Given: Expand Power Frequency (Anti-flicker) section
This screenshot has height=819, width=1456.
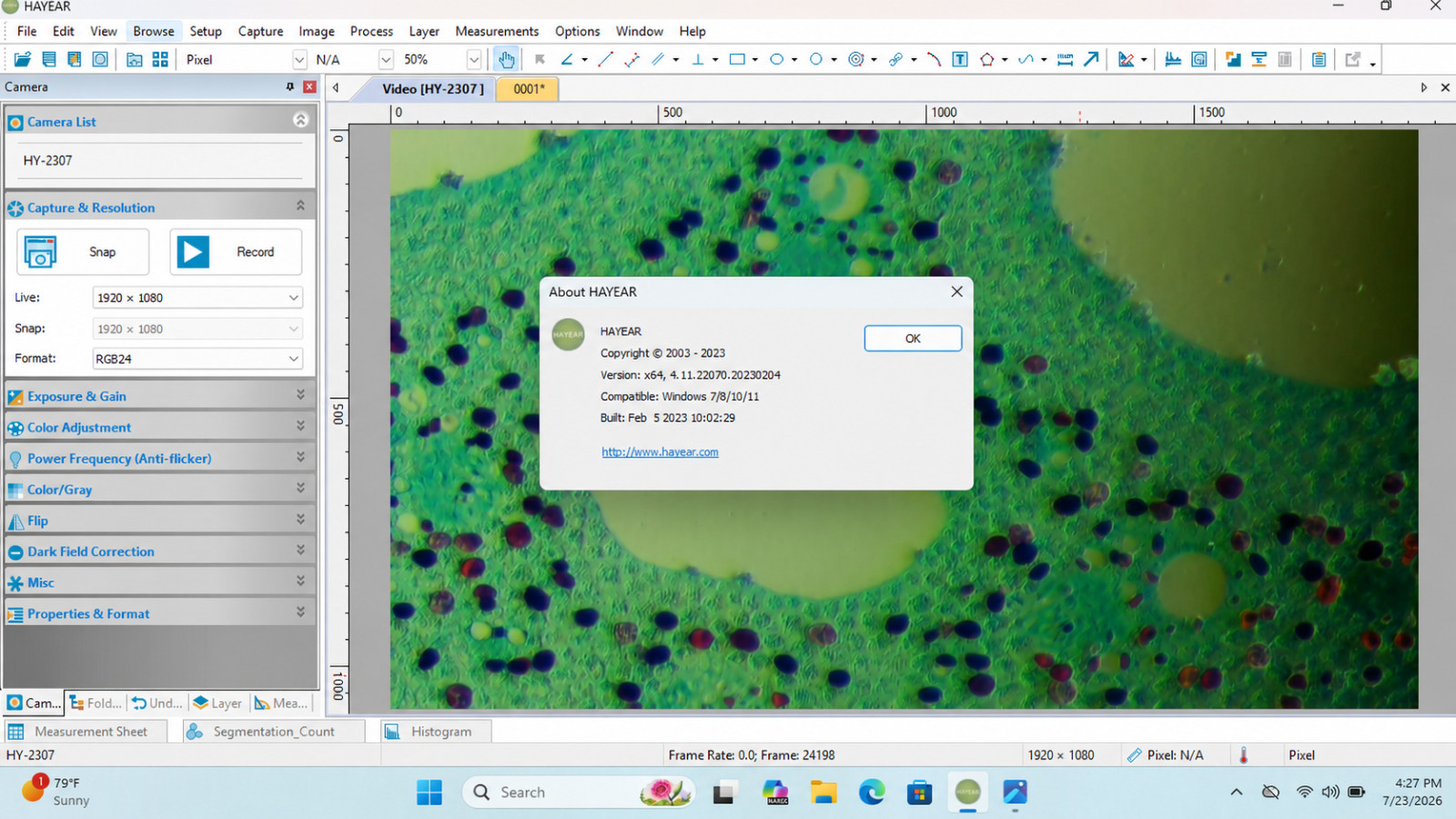Looking at the screenshot, I should (160, 458).
